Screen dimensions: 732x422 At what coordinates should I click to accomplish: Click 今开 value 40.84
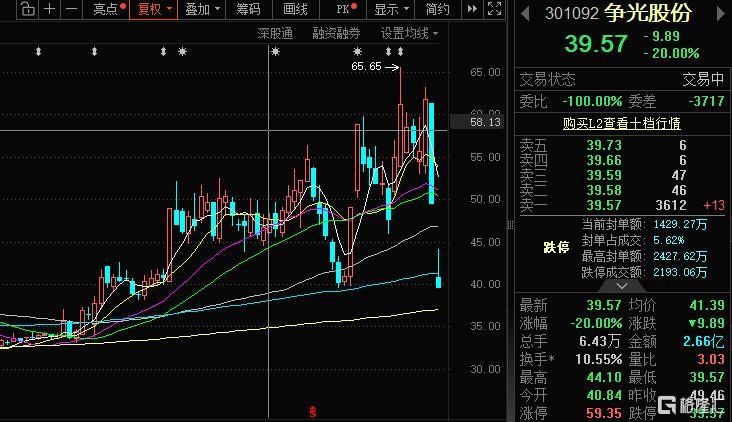604,395
